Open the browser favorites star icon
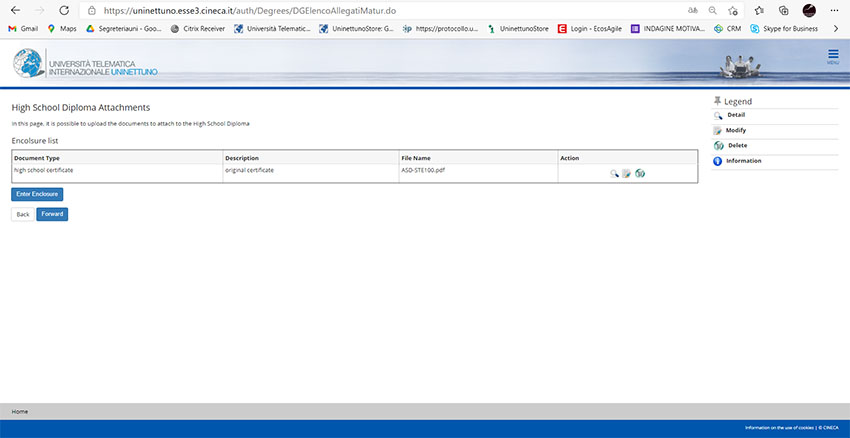Image resolution: width=850 pixels, height=438 pixels. point(734,10)
